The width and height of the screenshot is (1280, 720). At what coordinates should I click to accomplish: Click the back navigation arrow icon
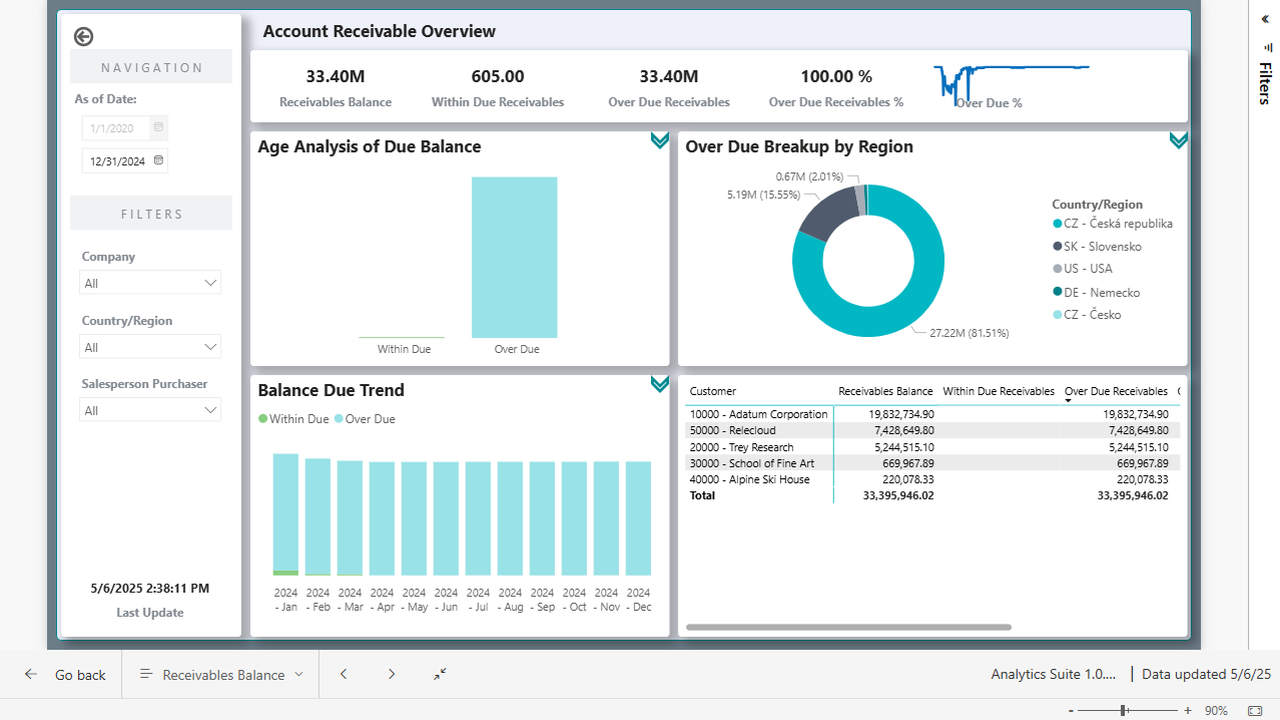pos(83,36)
